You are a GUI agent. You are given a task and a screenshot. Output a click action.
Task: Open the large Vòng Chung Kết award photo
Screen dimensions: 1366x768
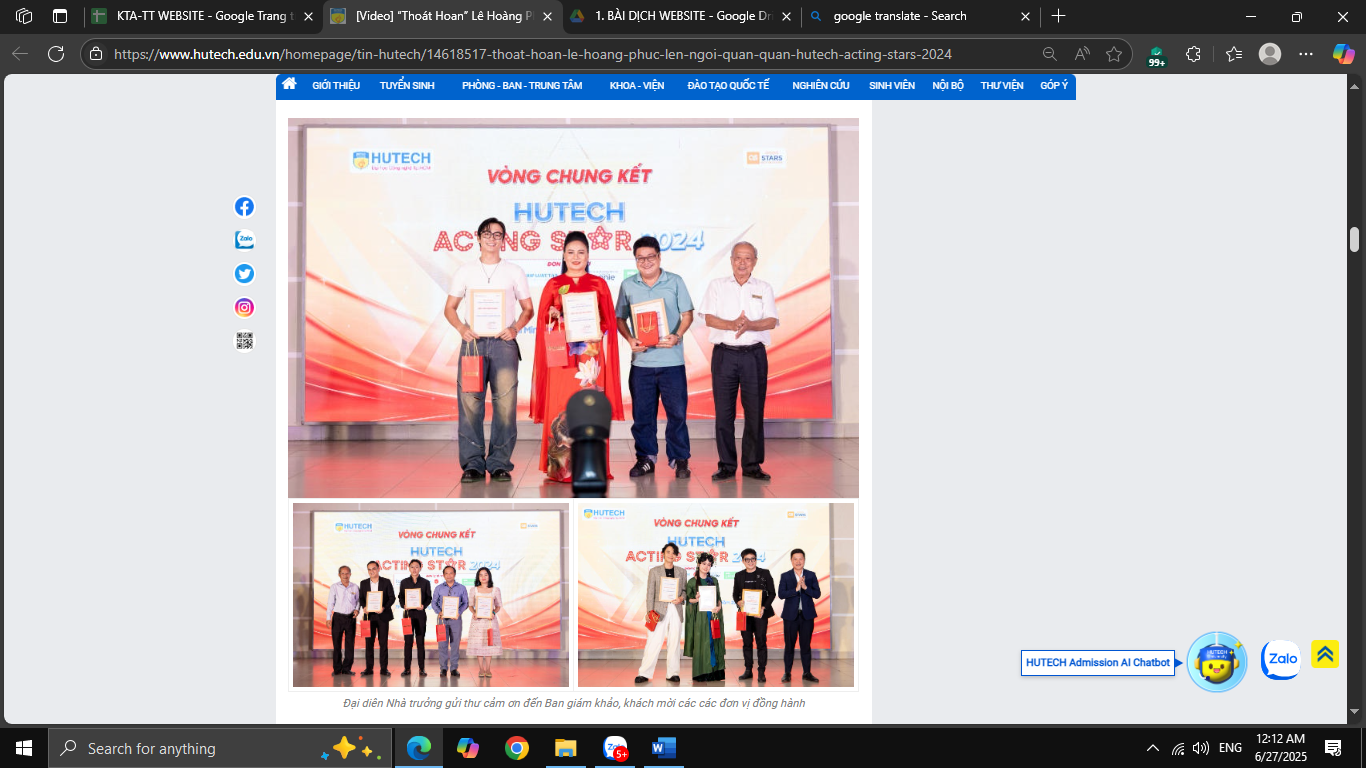[x=573, y=308]
